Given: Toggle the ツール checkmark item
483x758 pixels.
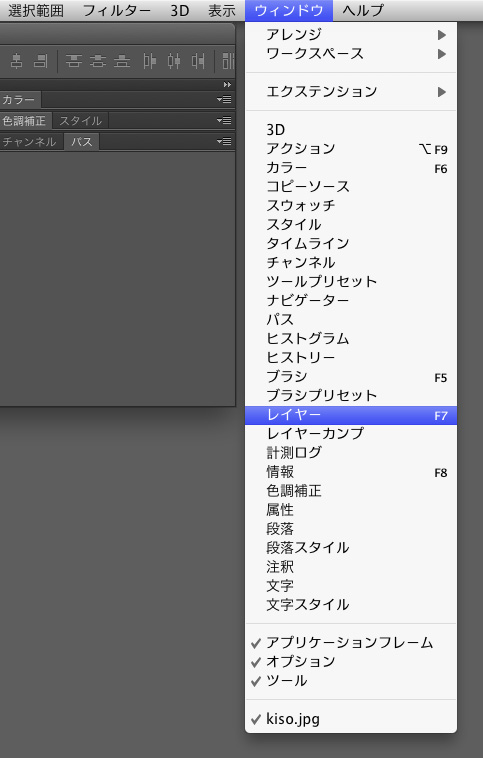Looking at the screenshot, I should (351, 681).
